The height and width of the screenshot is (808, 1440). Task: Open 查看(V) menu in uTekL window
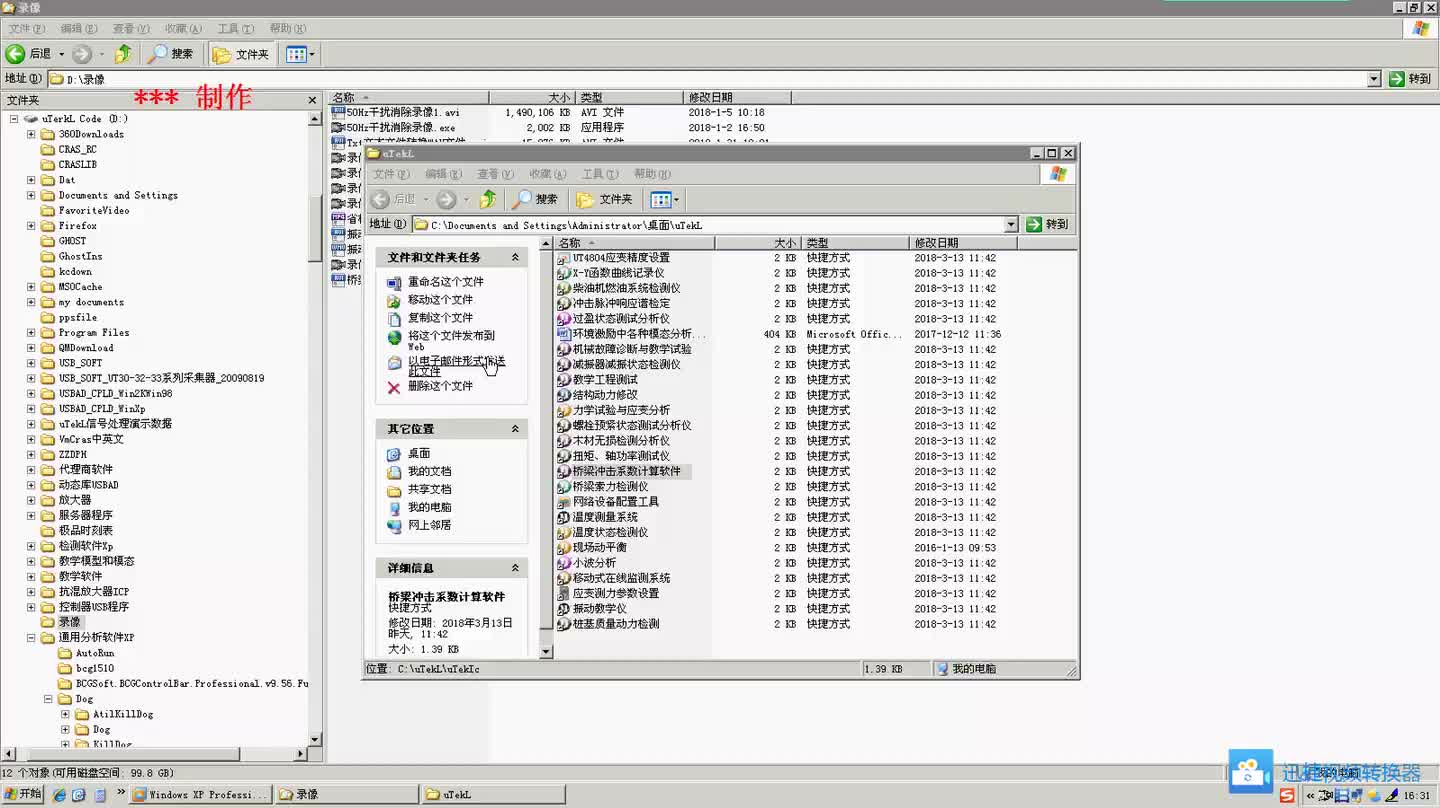495,174
